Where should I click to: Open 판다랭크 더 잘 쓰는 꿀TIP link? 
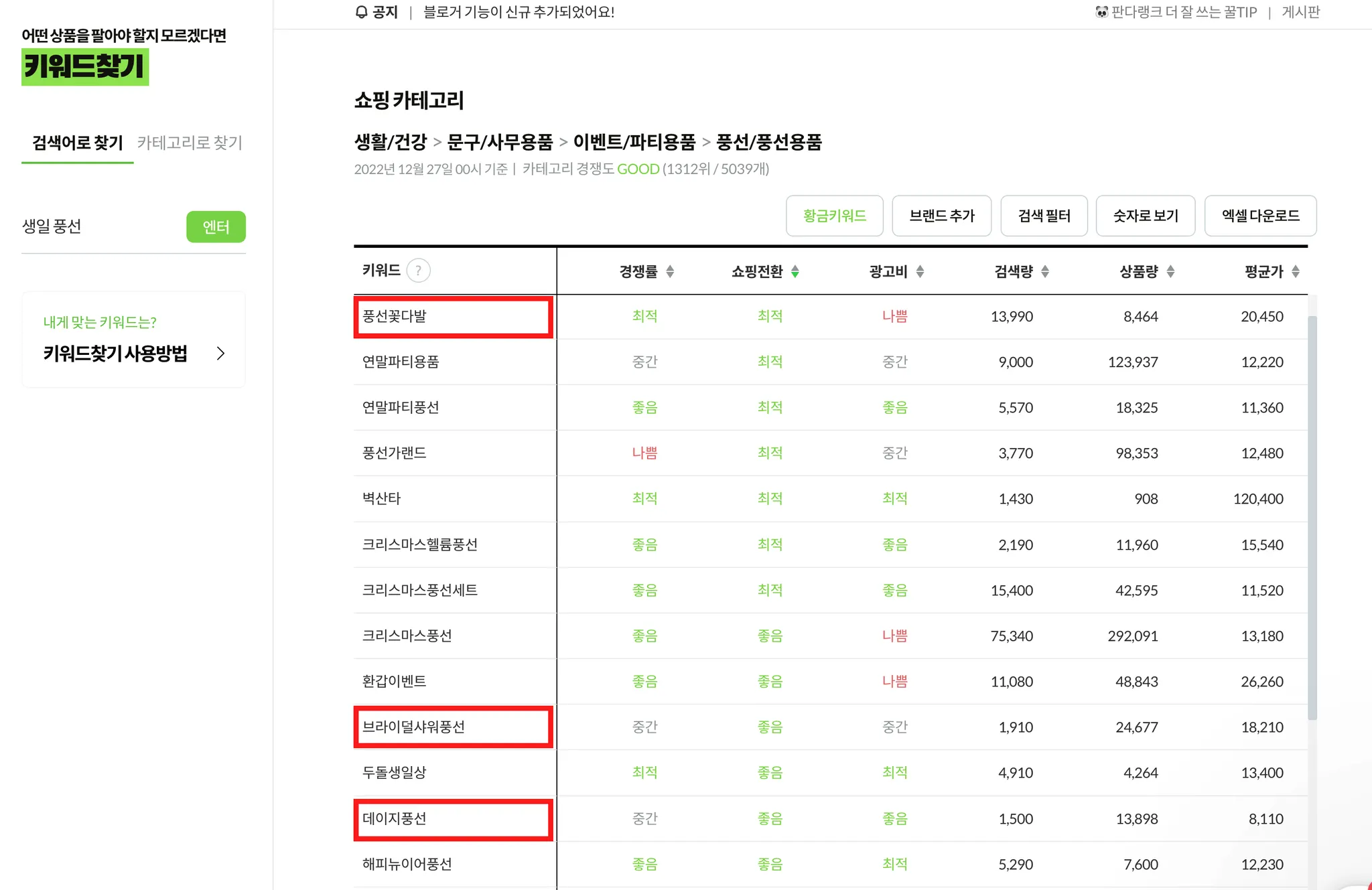pyautogui.click(x=1176, y=12)
